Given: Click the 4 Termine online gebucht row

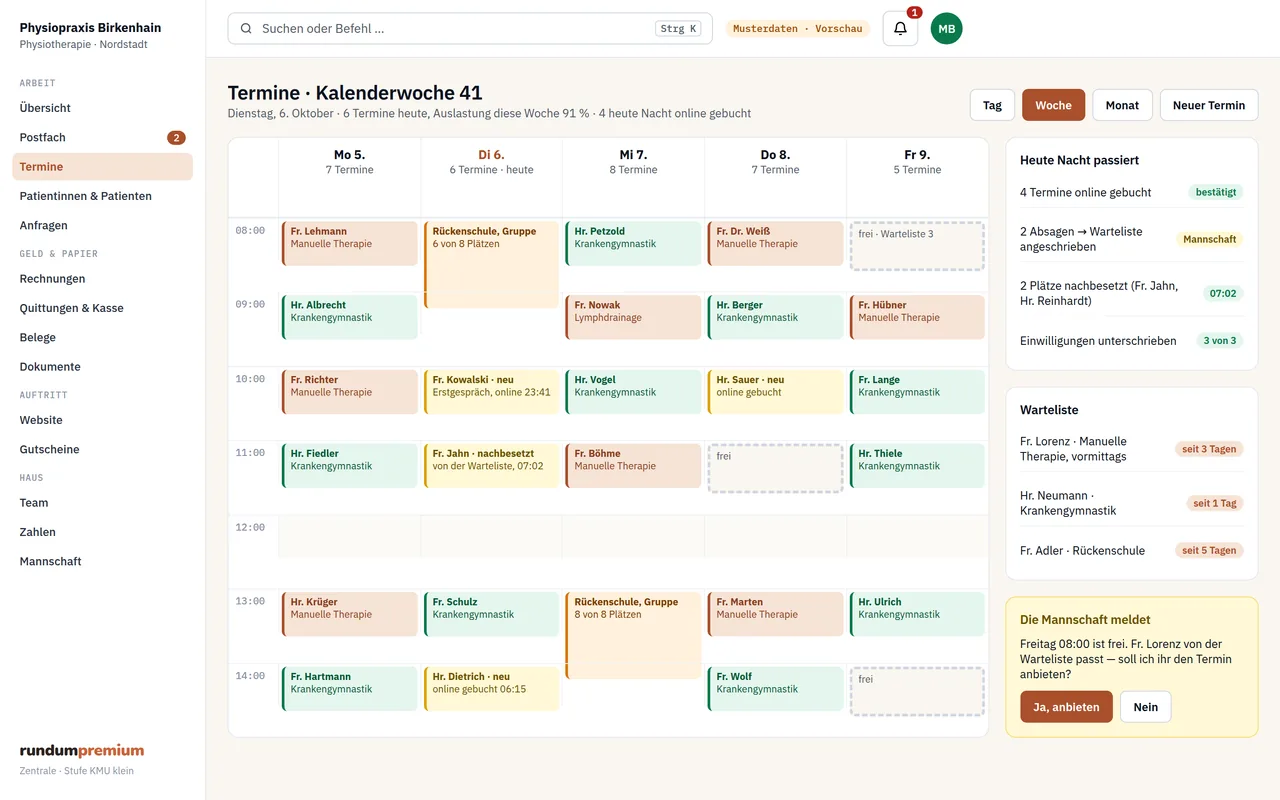Looking at the screenshot, I should (x=1132, y=192).
